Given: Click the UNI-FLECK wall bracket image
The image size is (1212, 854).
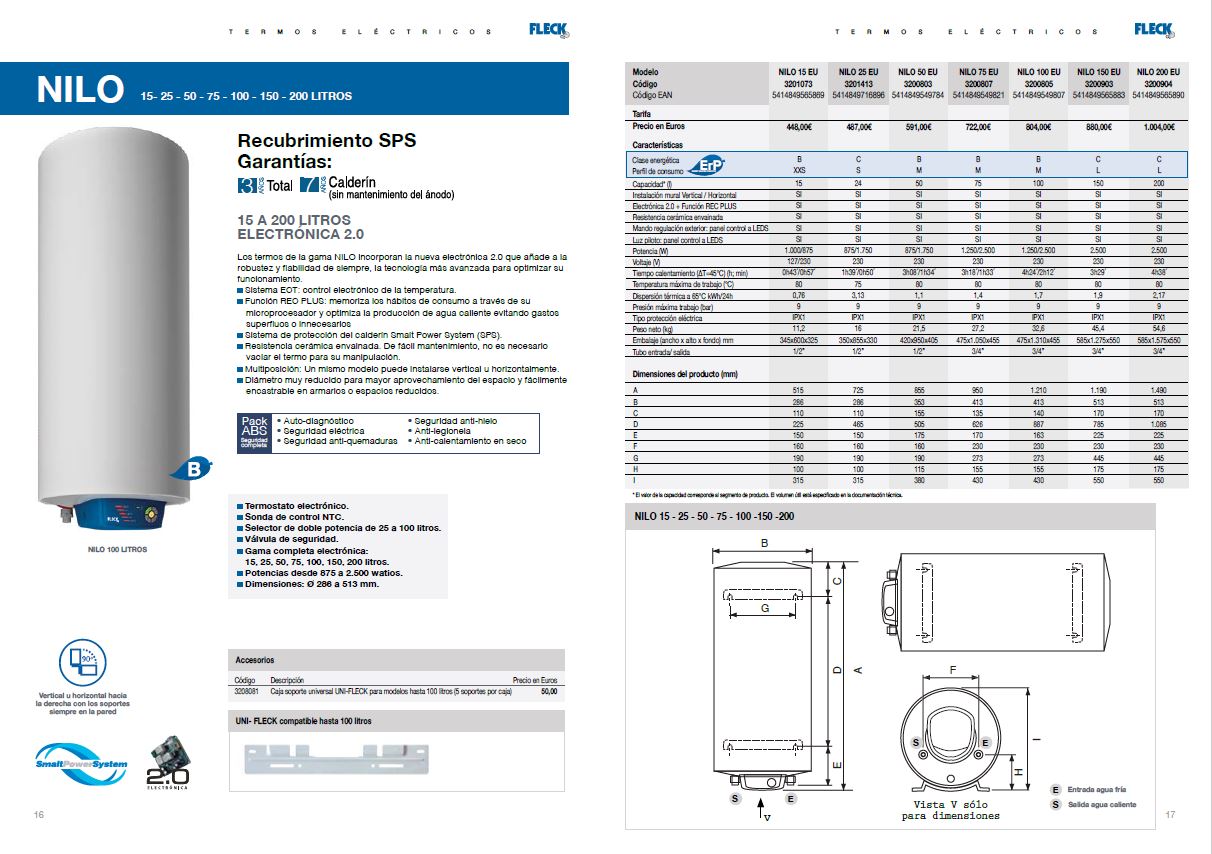Looking at the screenshot, I should [337, 762].
